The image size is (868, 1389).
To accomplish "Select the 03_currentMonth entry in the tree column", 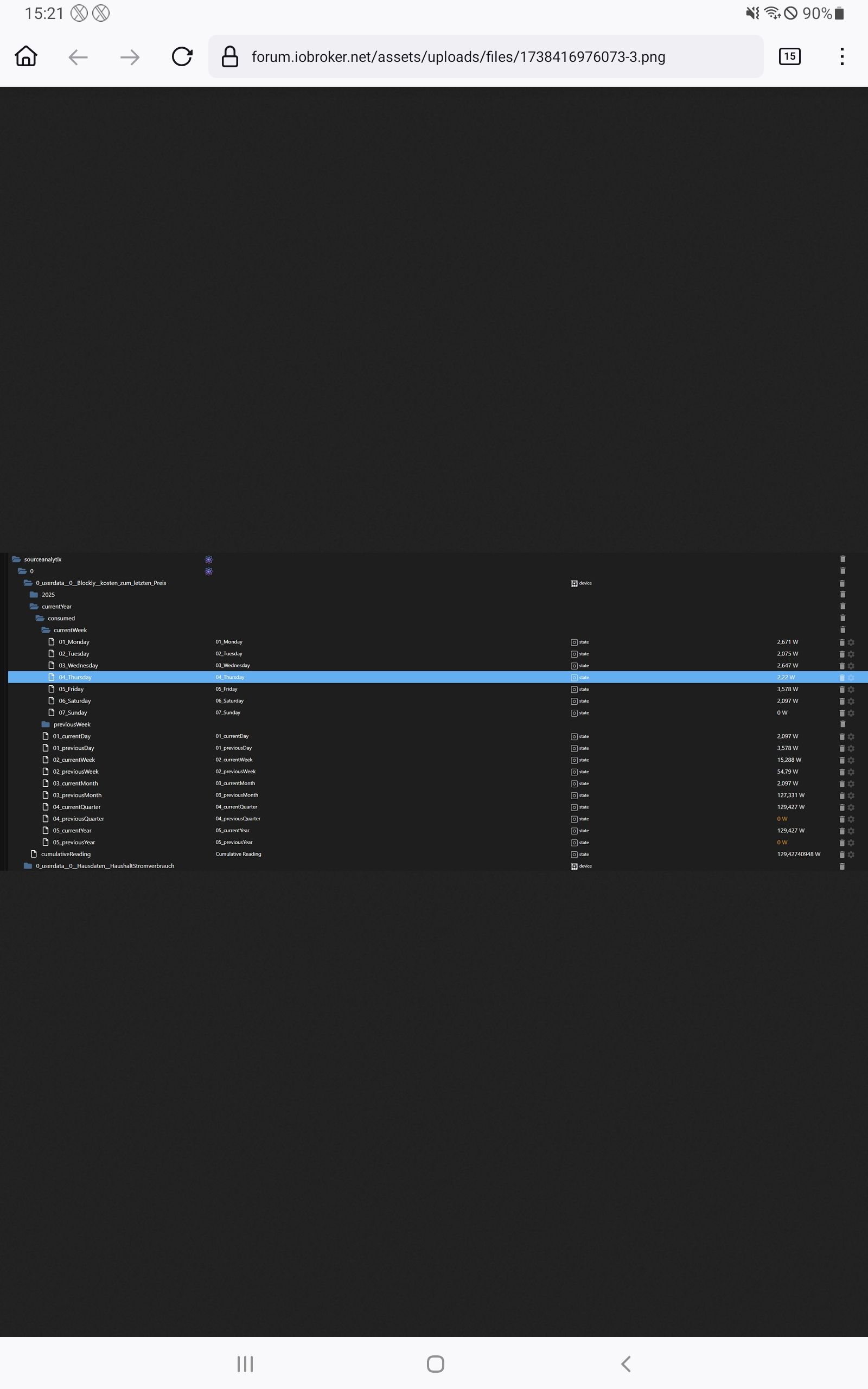I will 75,783.
